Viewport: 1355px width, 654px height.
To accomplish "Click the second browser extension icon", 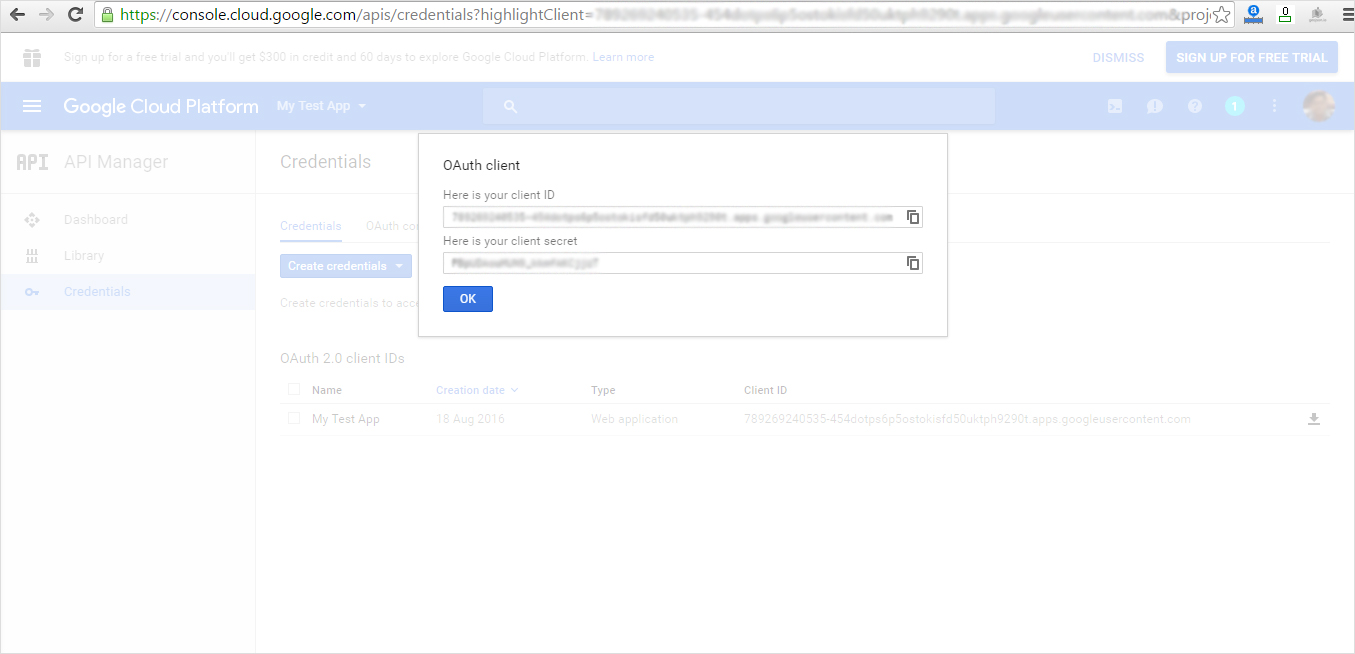I will tap(1284, 15).
